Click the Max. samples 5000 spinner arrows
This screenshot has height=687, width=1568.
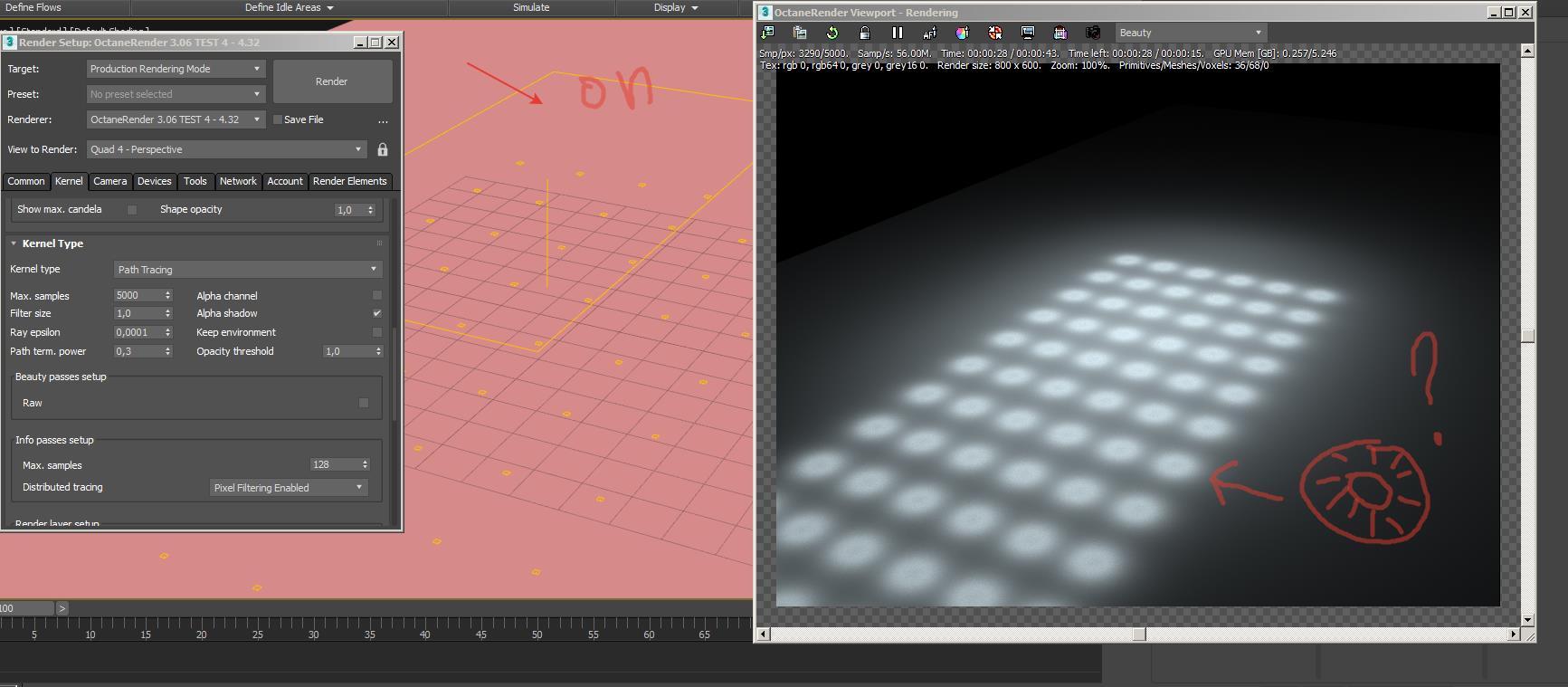pos(167,296)
